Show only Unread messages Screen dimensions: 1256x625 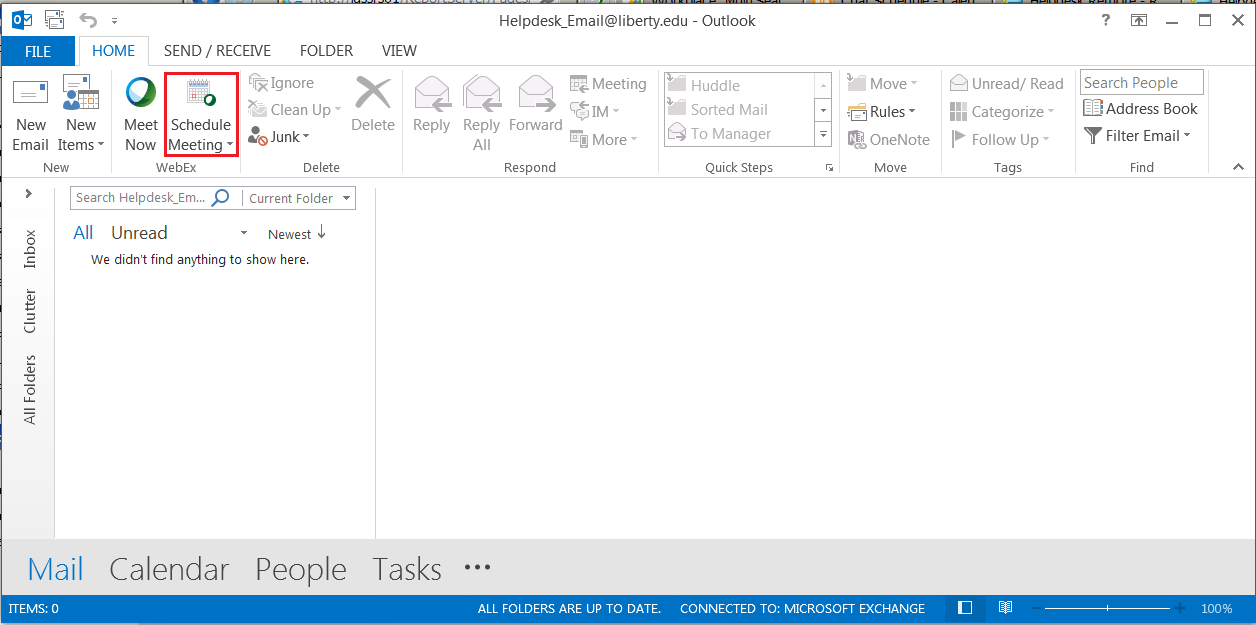pyautogui.click(x=139, y=233)
